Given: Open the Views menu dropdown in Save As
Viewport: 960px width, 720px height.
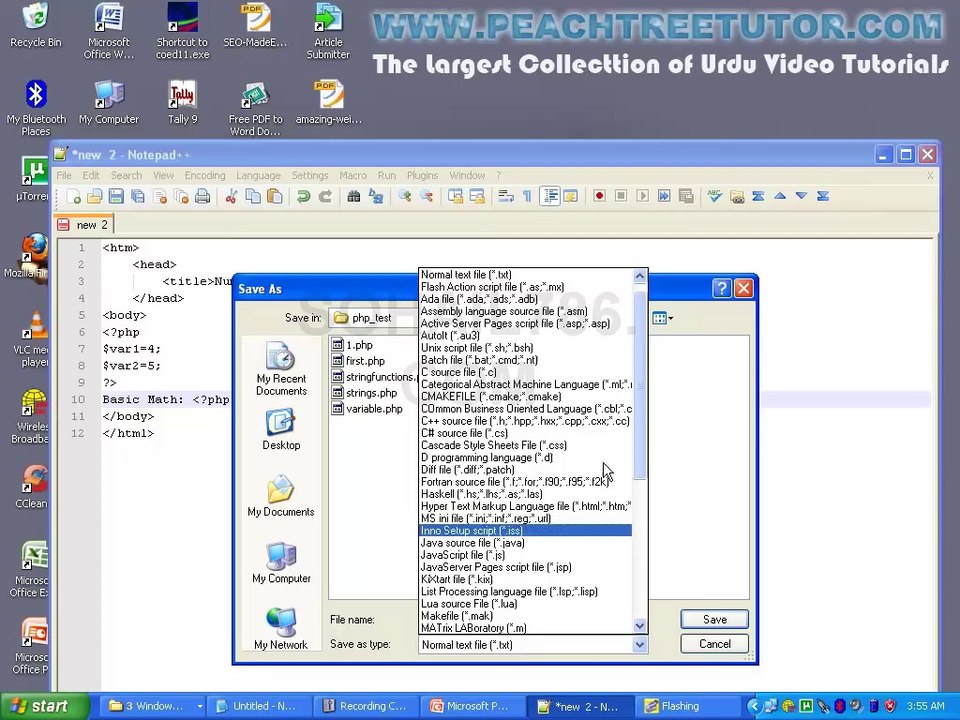Looking at the screenshot, I should click(x=662, y=318).
